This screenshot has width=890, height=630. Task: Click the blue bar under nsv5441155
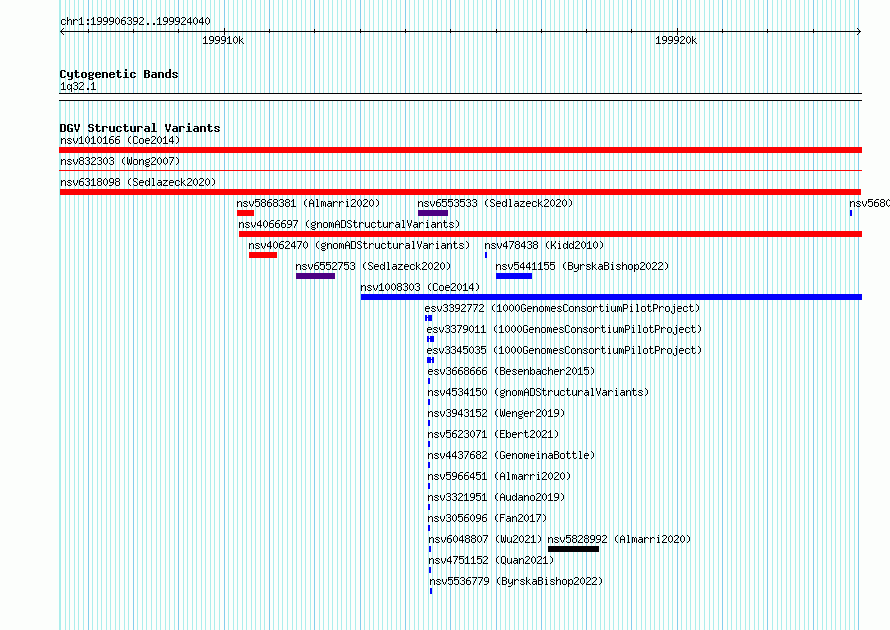click(514, 276)
